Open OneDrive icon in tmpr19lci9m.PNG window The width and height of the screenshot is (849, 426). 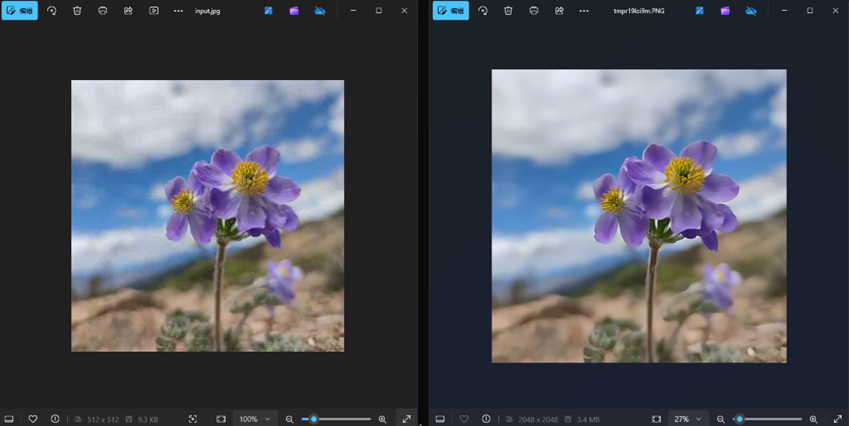coord(751,10)
